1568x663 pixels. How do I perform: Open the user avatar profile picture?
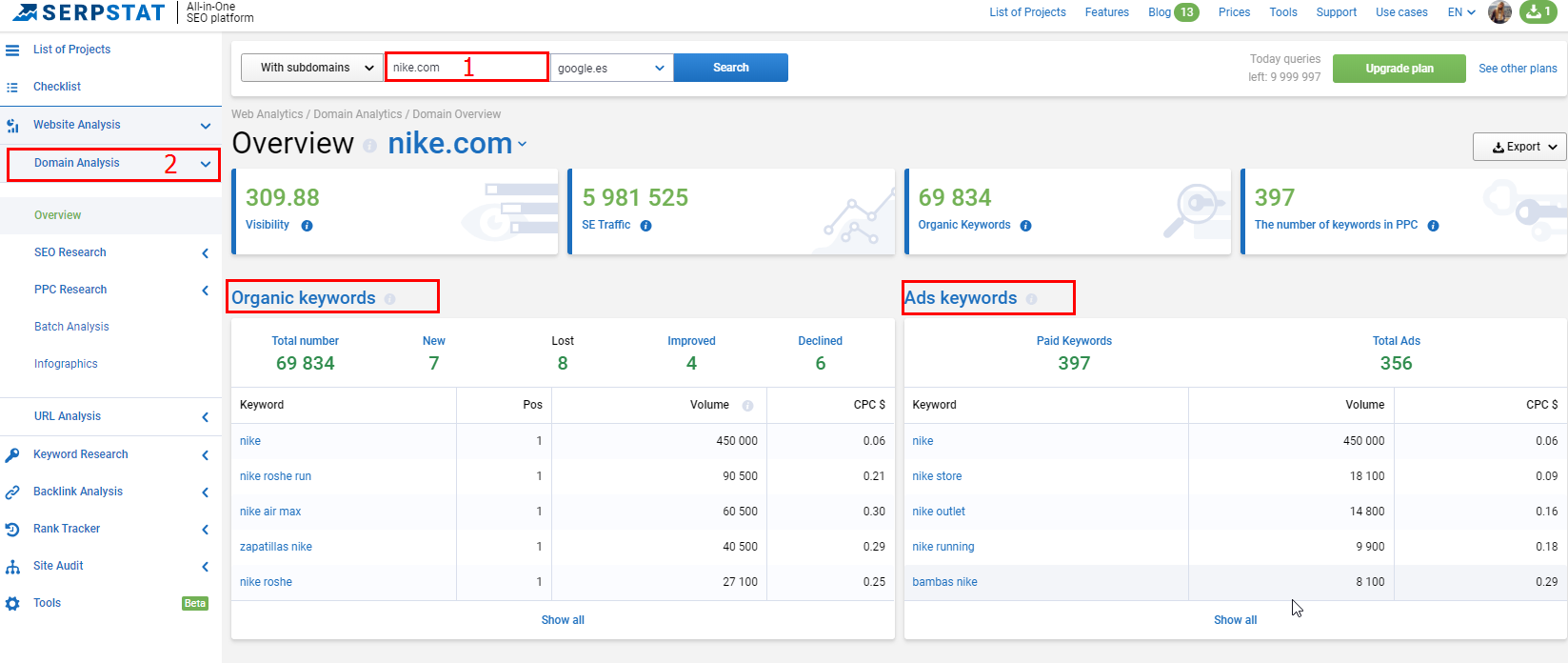pyautogui.click(x=1499, y=12)
